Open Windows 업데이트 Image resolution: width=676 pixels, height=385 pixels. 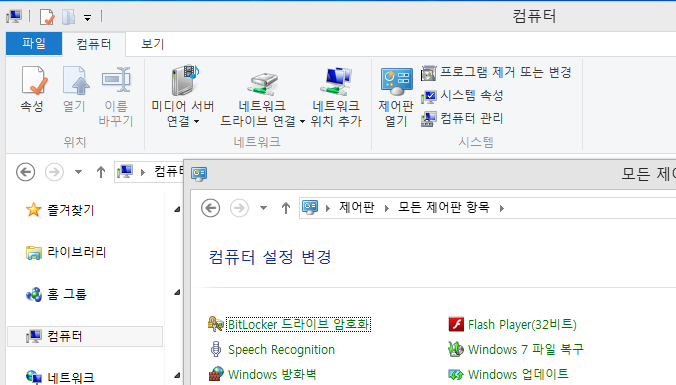pyautogui.click(x=518, y=374)
